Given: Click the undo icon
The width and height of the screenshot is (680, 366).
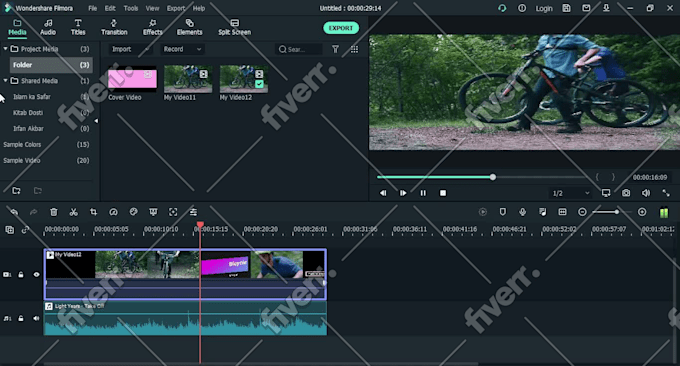Looking at the screenshot, I should (14, 212).
